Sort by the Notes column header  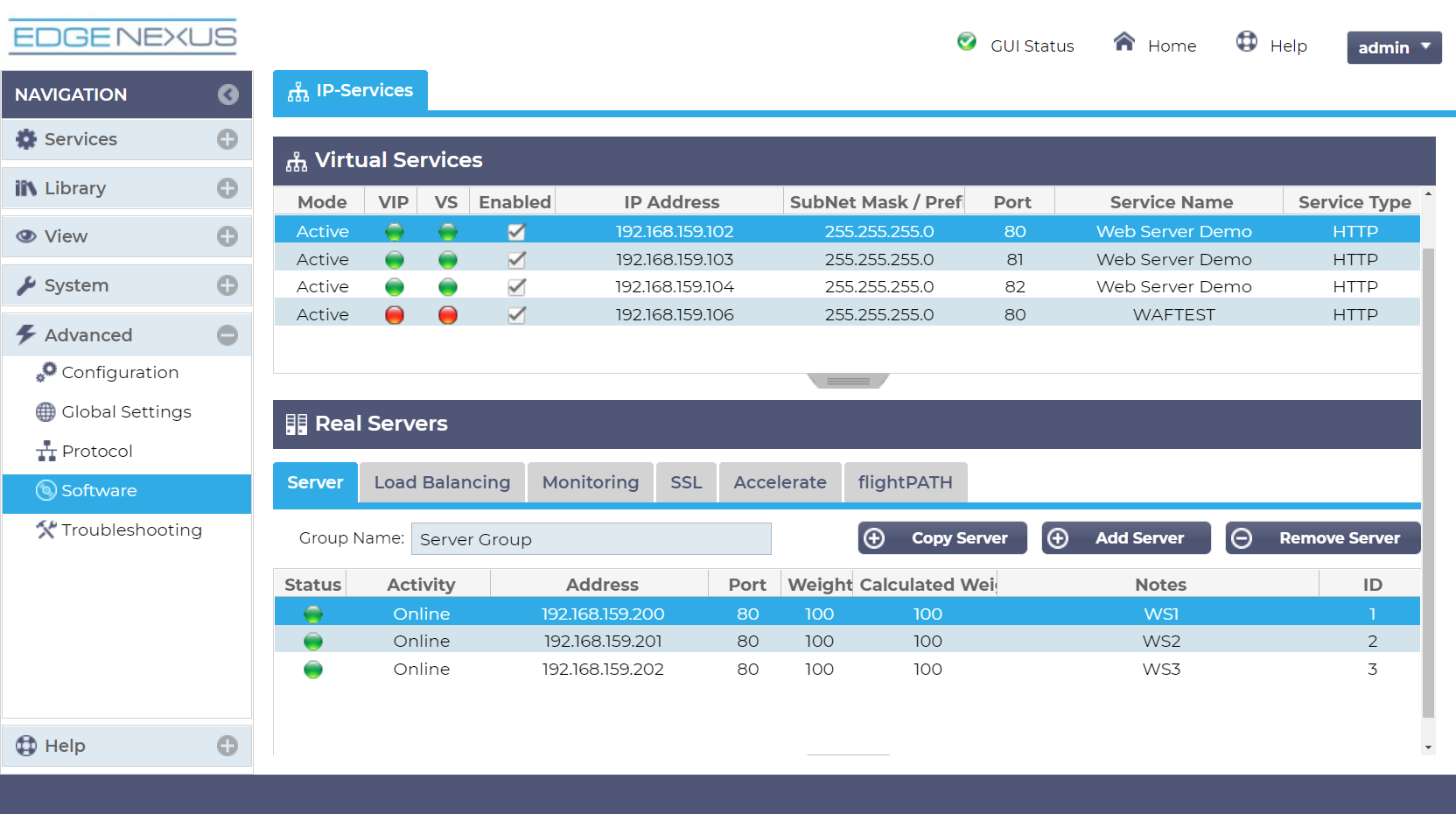click(1160, 585)
